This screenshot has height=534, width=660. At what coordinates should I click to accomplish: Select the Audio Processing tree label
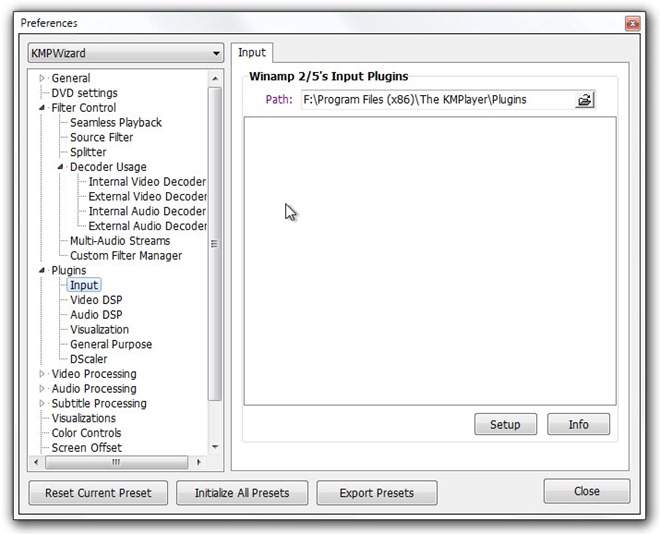point(94,388)
